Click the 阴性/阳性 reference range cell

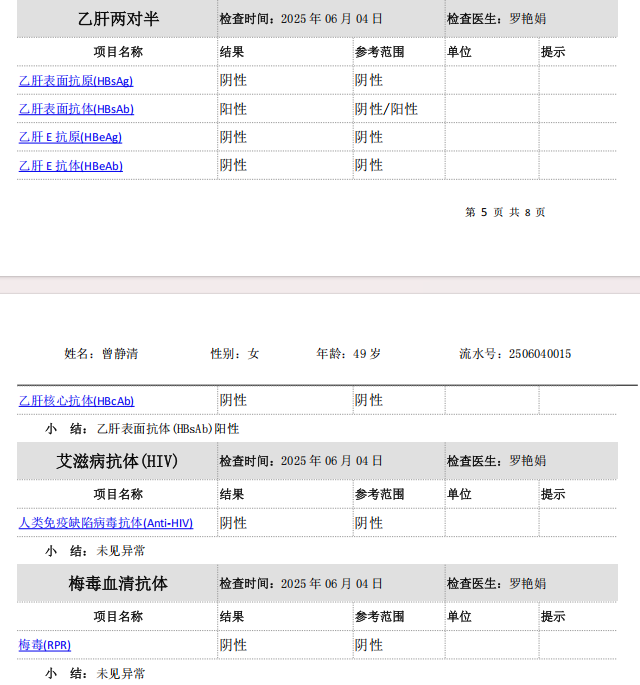(x=386, y=109)
